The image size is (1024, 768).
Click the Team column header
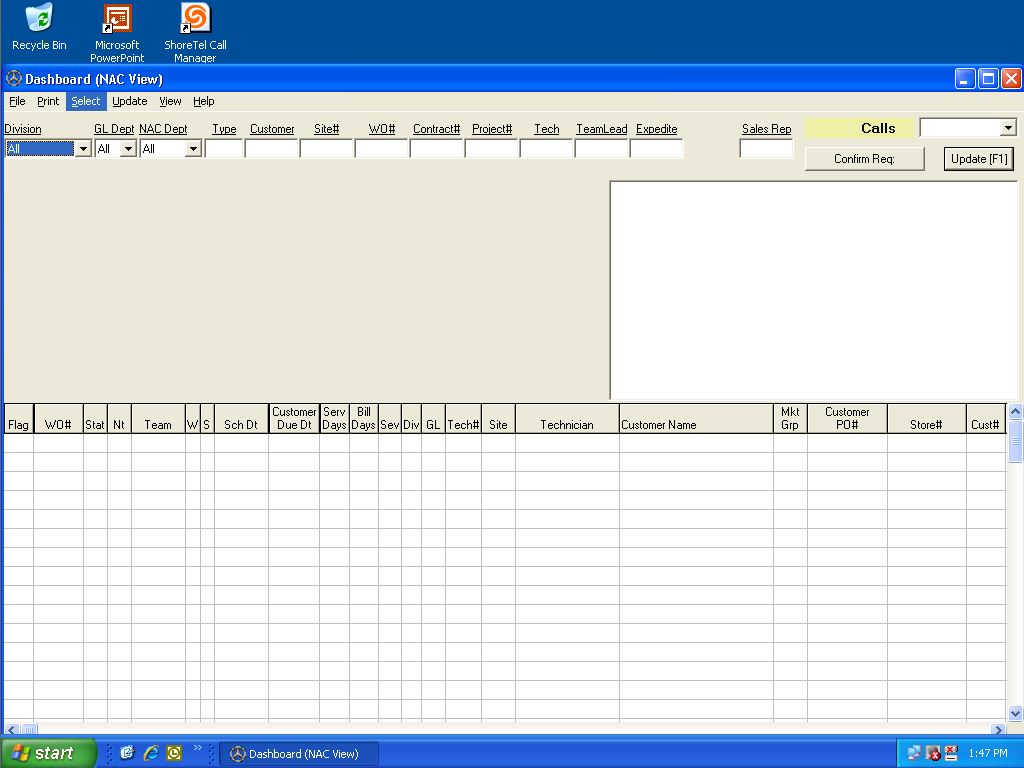click(x=158, y=419)
